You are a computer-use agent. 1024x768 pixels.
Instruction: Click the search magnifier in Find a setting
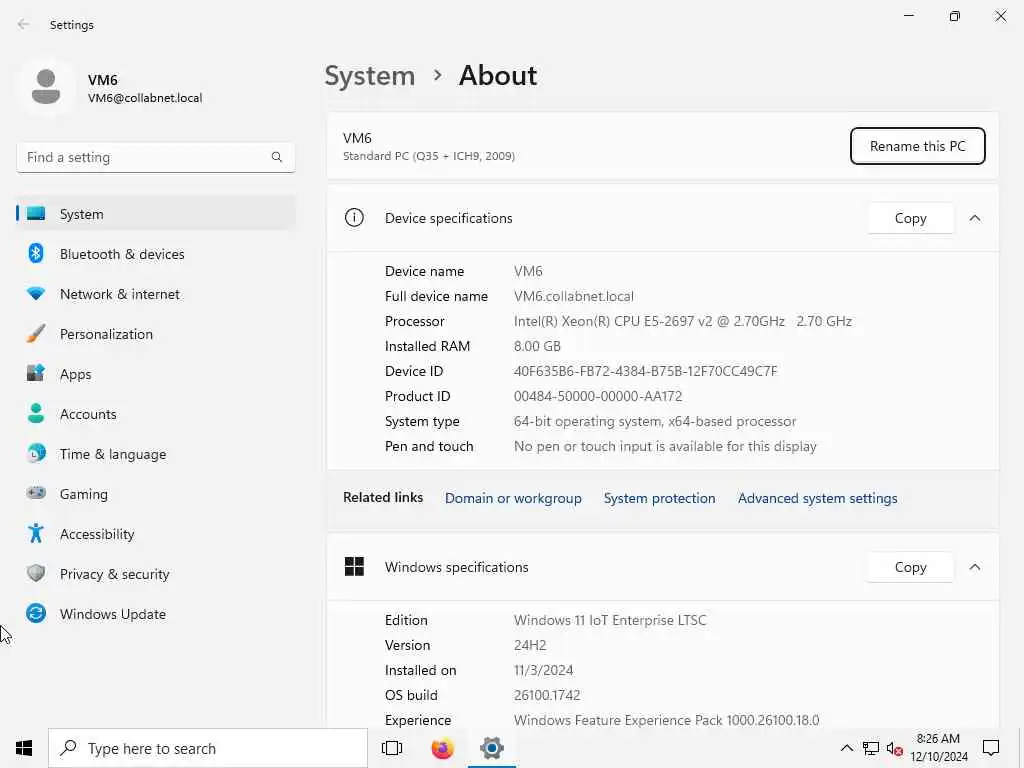coord(277,157)
